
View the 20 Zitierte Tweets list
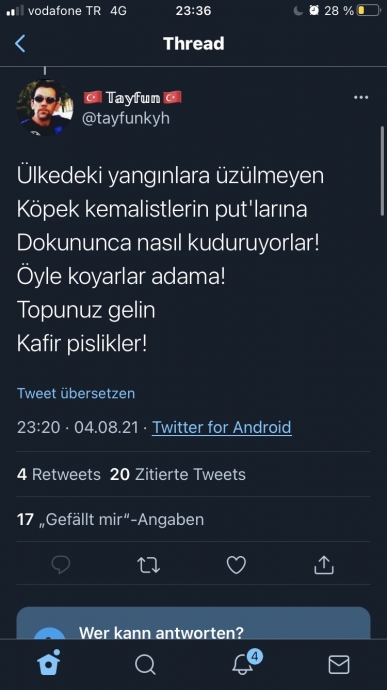click(x=178, y=474)
